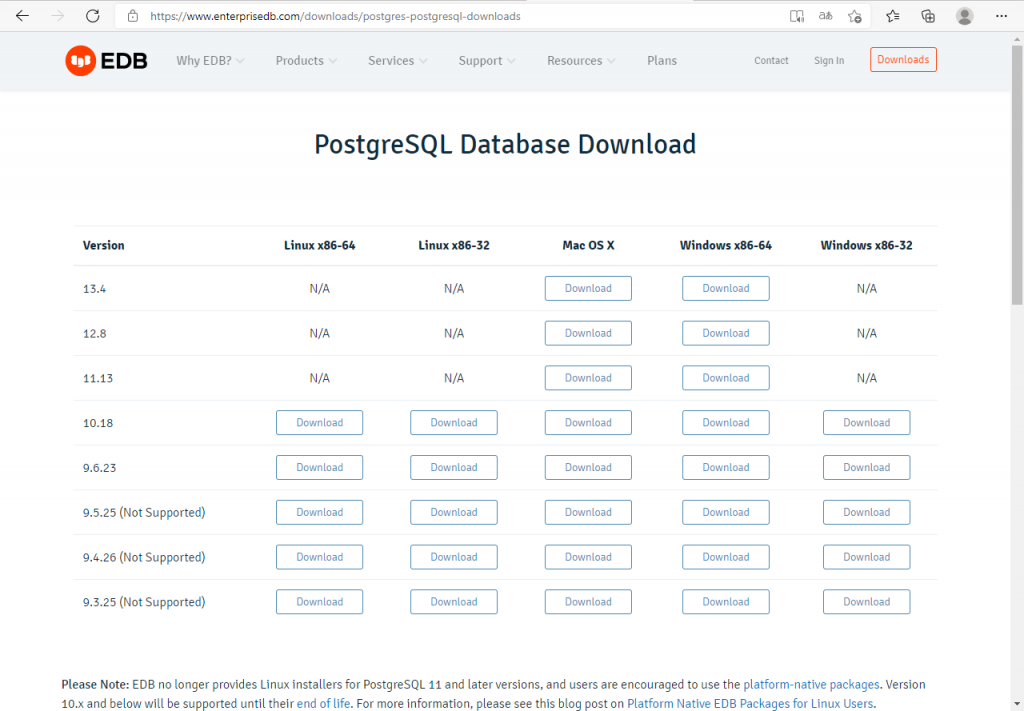The image size is (1024, 711).
Task: Click the address bar URL
Action: [335, 16]
